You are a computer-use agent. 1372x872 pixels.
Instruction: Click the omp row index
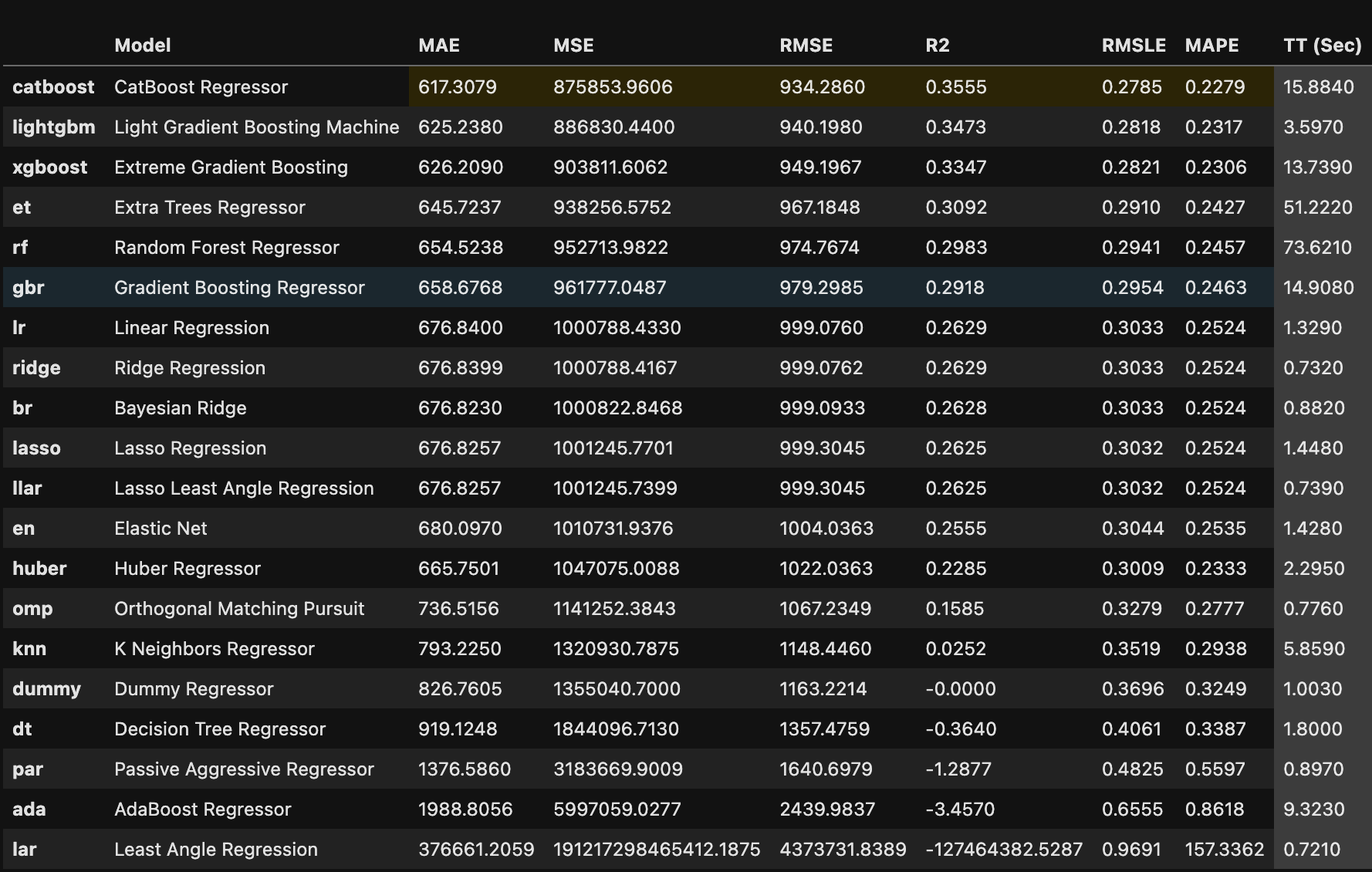tap(32, 609)
